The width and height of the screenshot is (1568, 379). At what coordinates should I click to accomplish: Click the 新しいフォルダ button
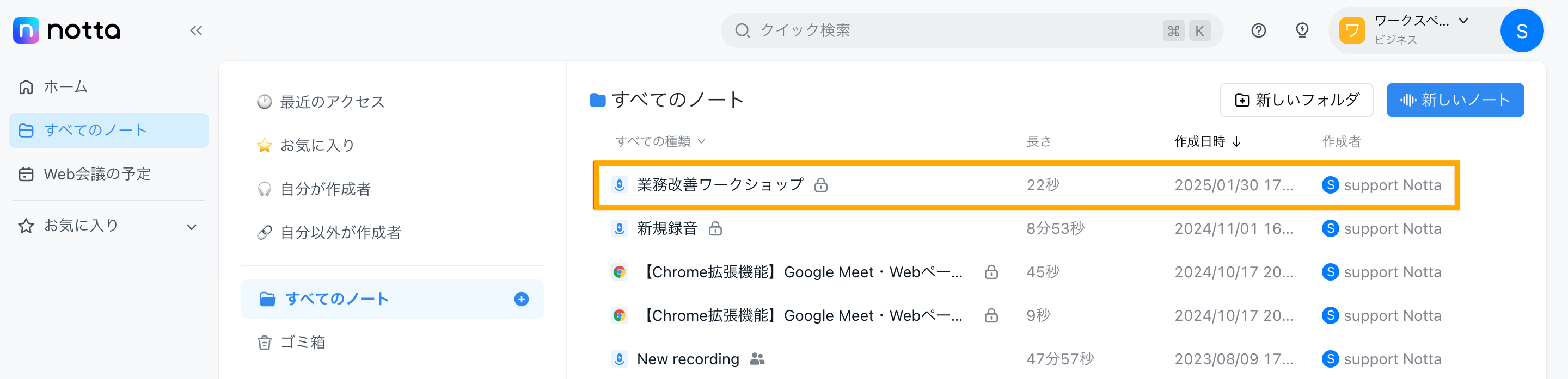point(1296,100)
